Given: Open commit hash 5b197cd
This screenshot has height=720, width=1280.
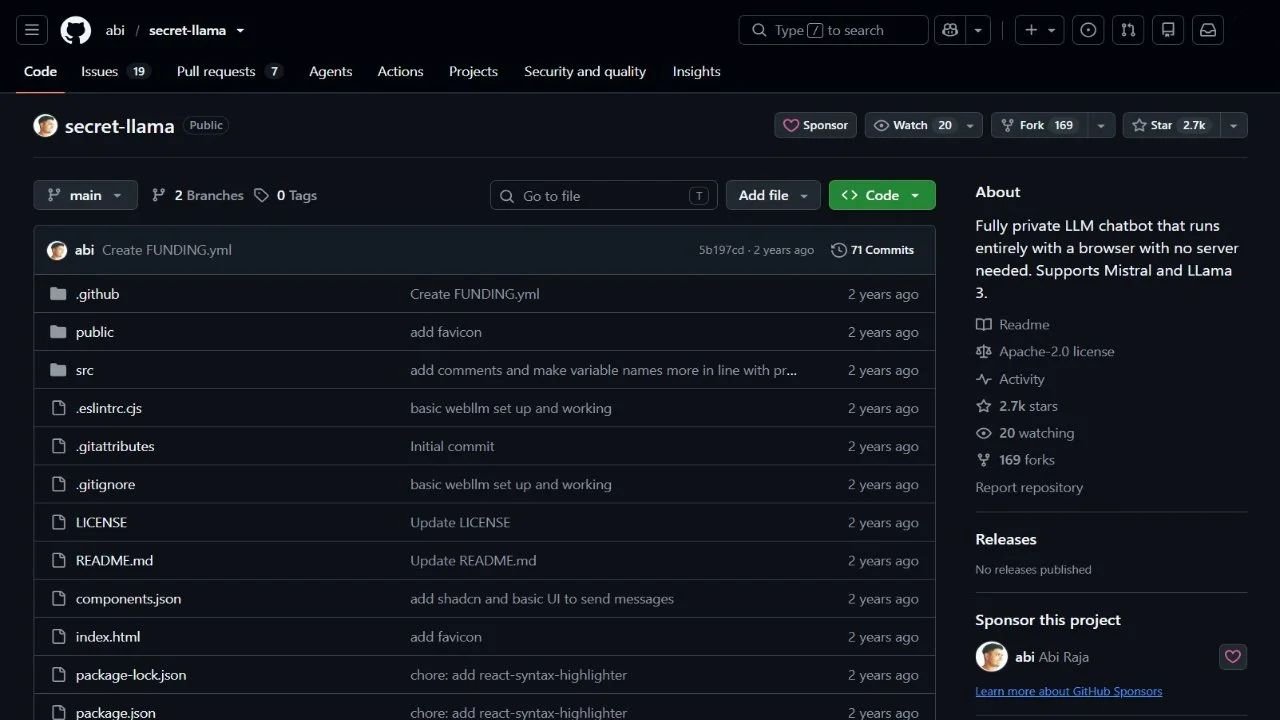Looking at the screenshot, I should pyautogui.click(x=721, y=250).
